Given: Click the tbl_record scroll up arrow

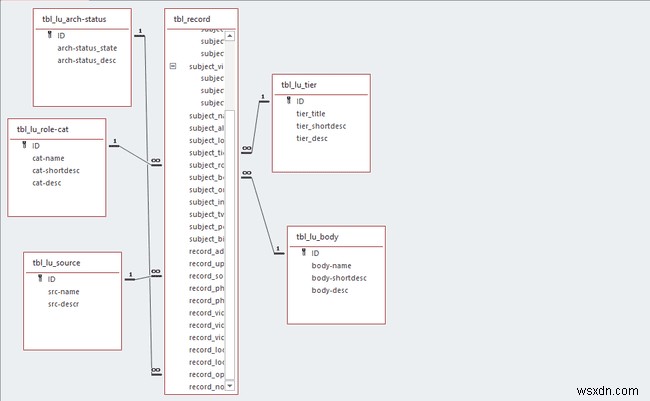Looking at the screenshot, I should (x=230, y=36).
